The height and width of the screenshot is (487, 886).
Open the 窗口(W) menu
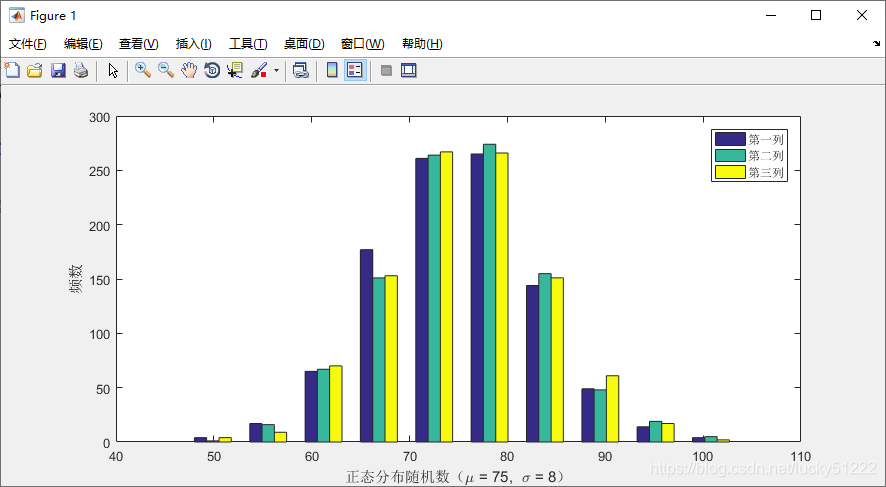point(363,44)
